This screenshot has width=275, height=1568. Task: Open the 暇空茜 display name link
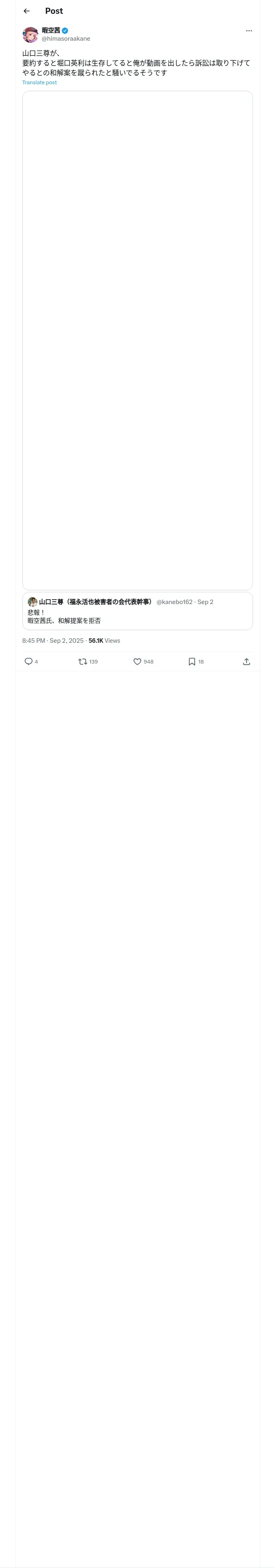pyautogui.click(x=51, y=31)
